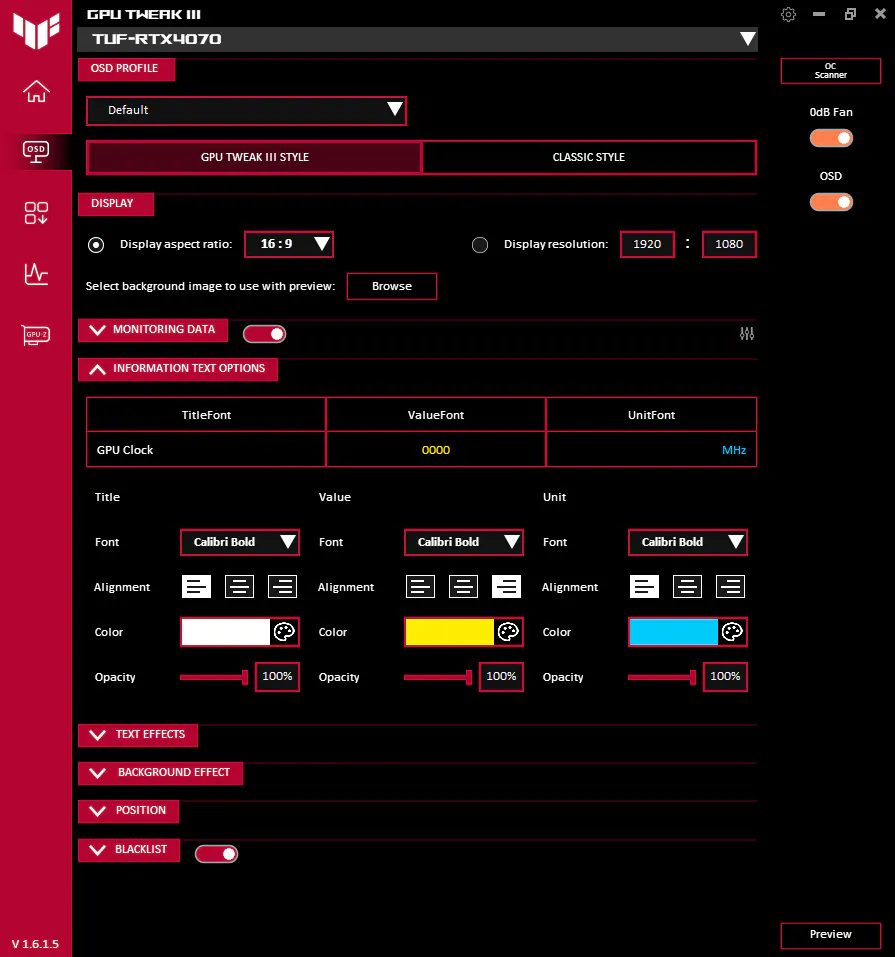Toggle the Monitoring Data switch
The height and width of the screenshot is (957, 895).
(264, 334)
